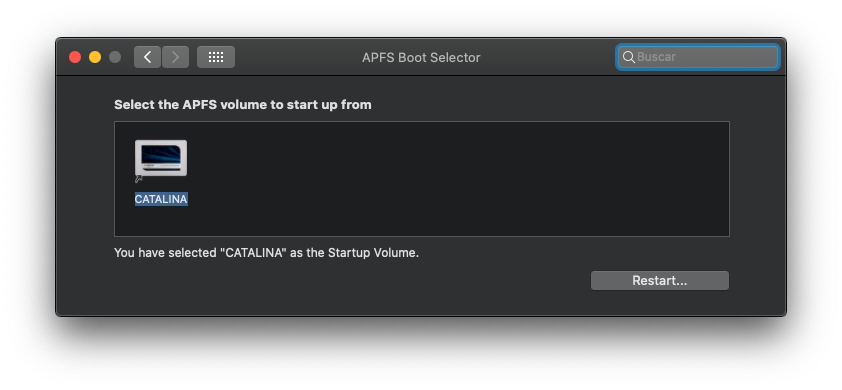Screen dimensions: 842x390
Task: Select the highlighted CATALINA volume label
Action: 161,199
